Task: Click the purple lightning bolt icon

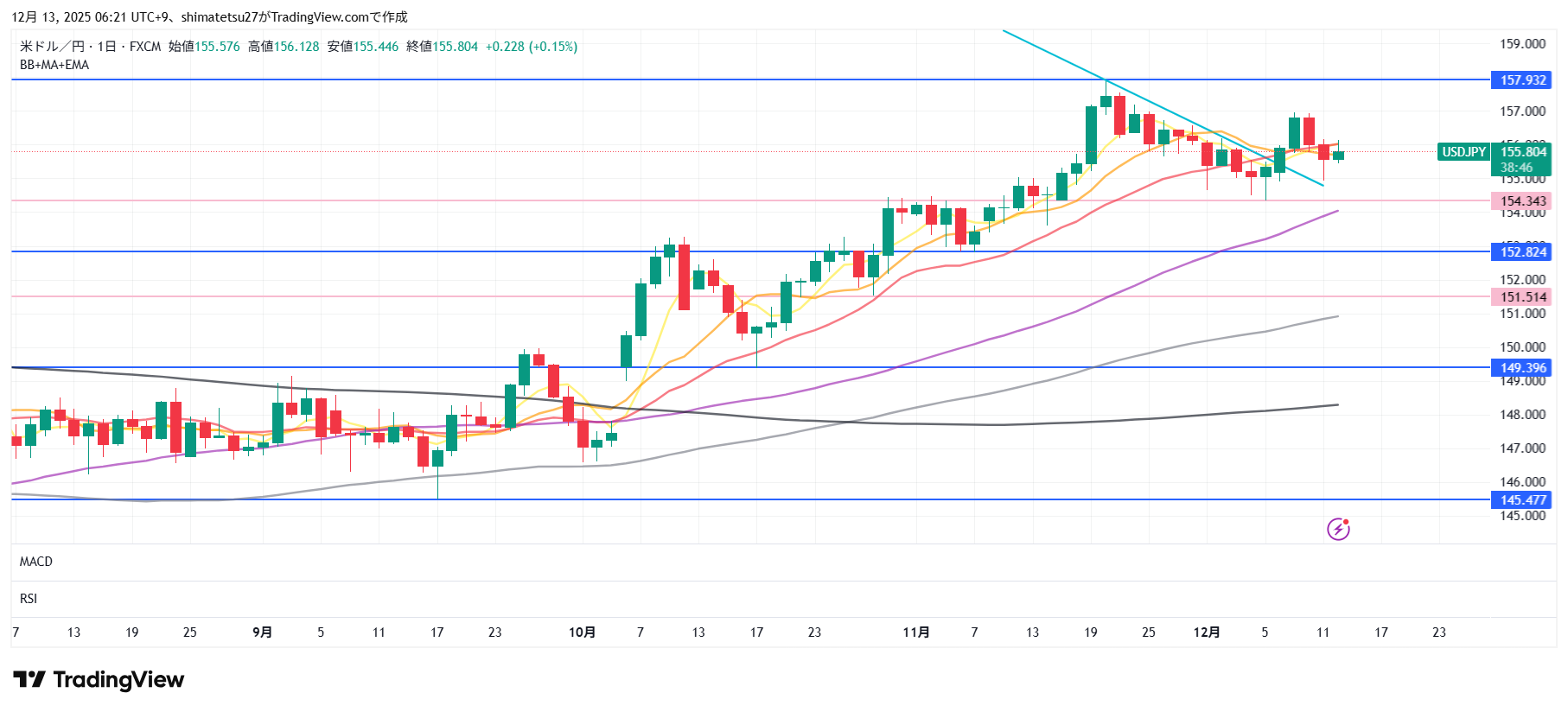Action: click(x=1338, y=529)
